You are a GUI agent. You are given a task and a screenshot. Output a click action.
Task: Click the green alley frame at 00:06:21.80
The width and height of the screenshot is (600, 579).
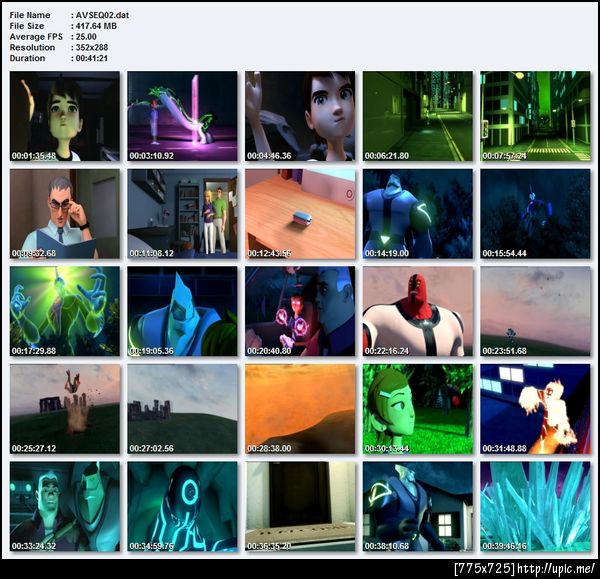coord(417,116)
